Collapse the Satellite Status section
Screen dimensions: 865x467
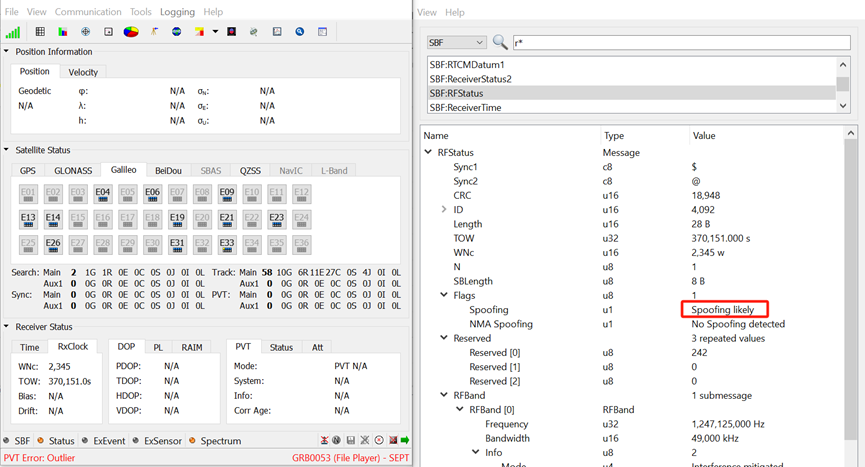pyautogui.click(x=7, y=149)
